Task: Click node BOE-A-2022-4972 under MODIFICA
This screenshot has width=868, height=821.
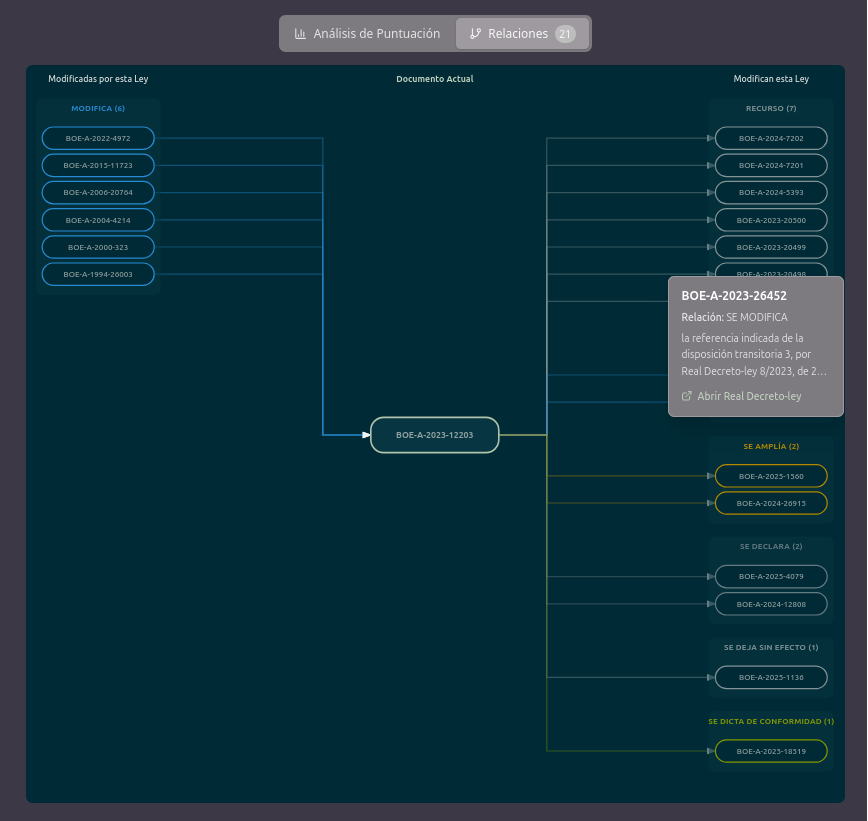Action: coord(97,138)
